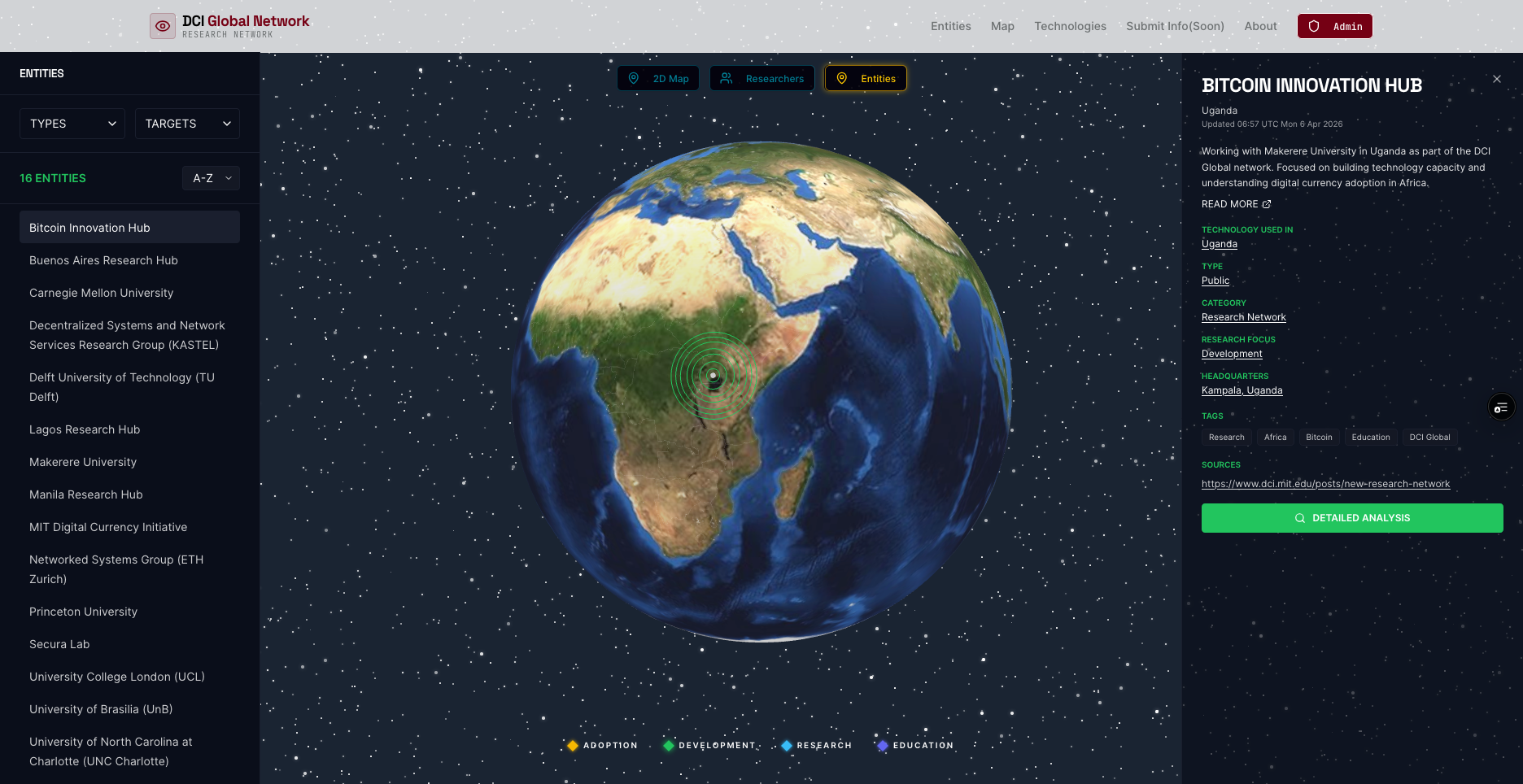The width and height of the screenshot is (1523, 784).
Task: Click the DCI eye logo icon
Action: click(x=163, y=26)
